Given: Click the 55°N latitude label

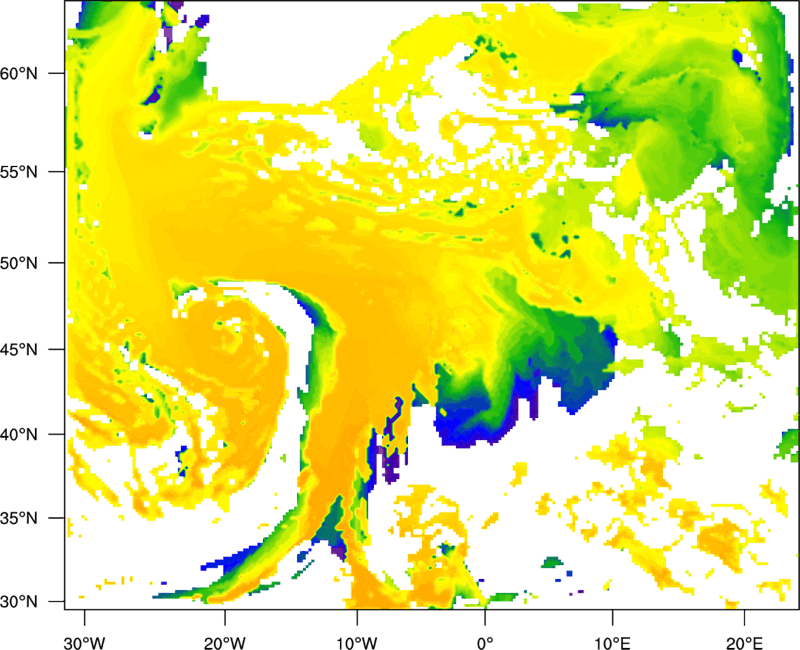Looking at the screenshot, I should point(19,172).
